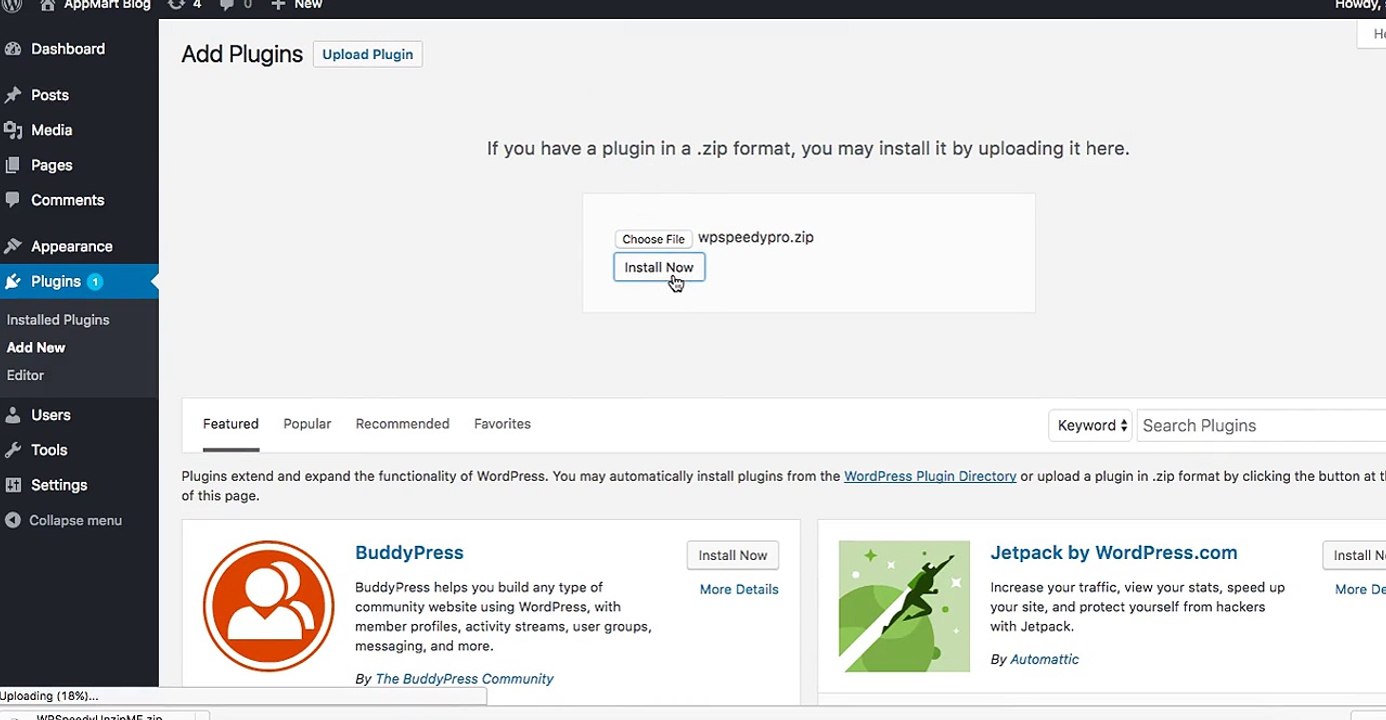Click the Upload Plugin button

coord(368,54)
